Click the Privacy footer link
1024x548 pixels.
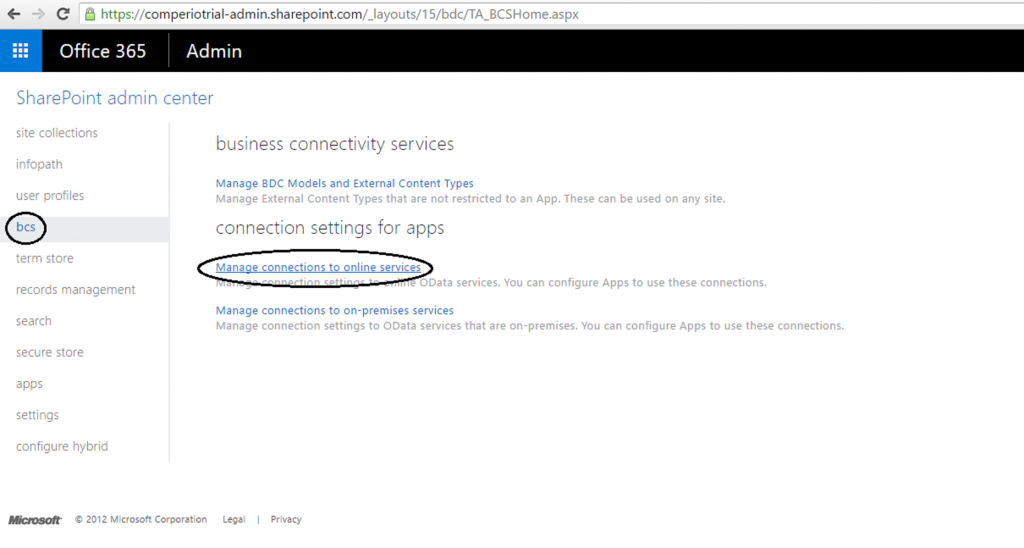(286, 519)
